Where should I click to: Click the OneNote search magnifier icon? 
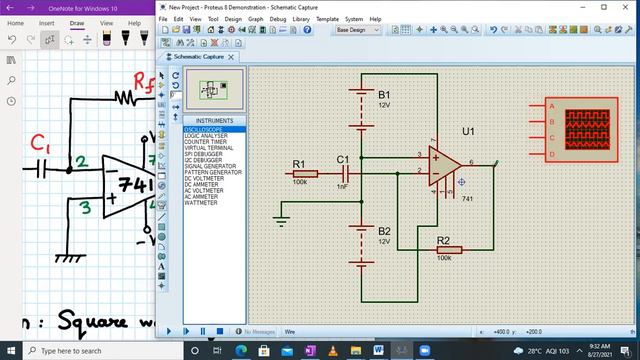pyautogui.click(x=11, y=80)
